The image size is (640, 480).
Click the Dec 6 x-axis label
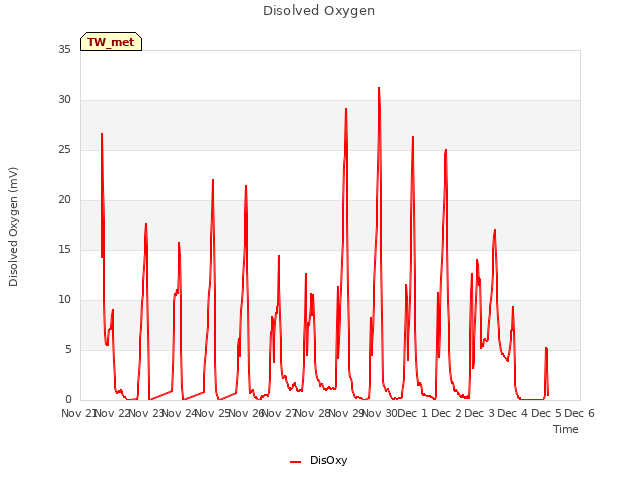[x=579, y=413]
